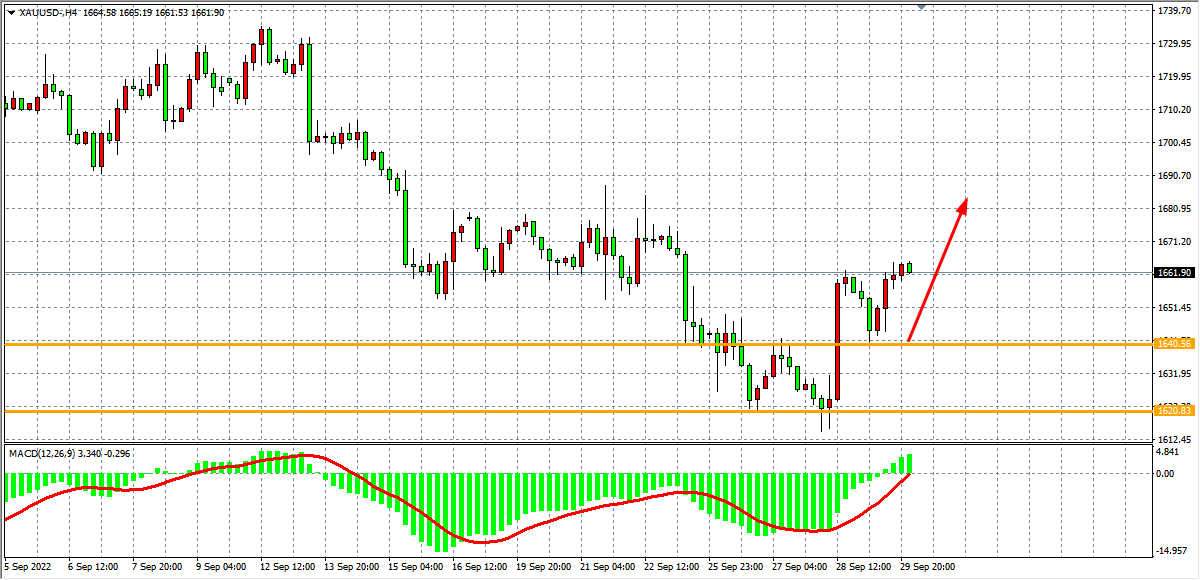The height and width of the screenshot is (580, 1200).
Task: Click the 1680.95 price scale value
Action: point(1172,209)
